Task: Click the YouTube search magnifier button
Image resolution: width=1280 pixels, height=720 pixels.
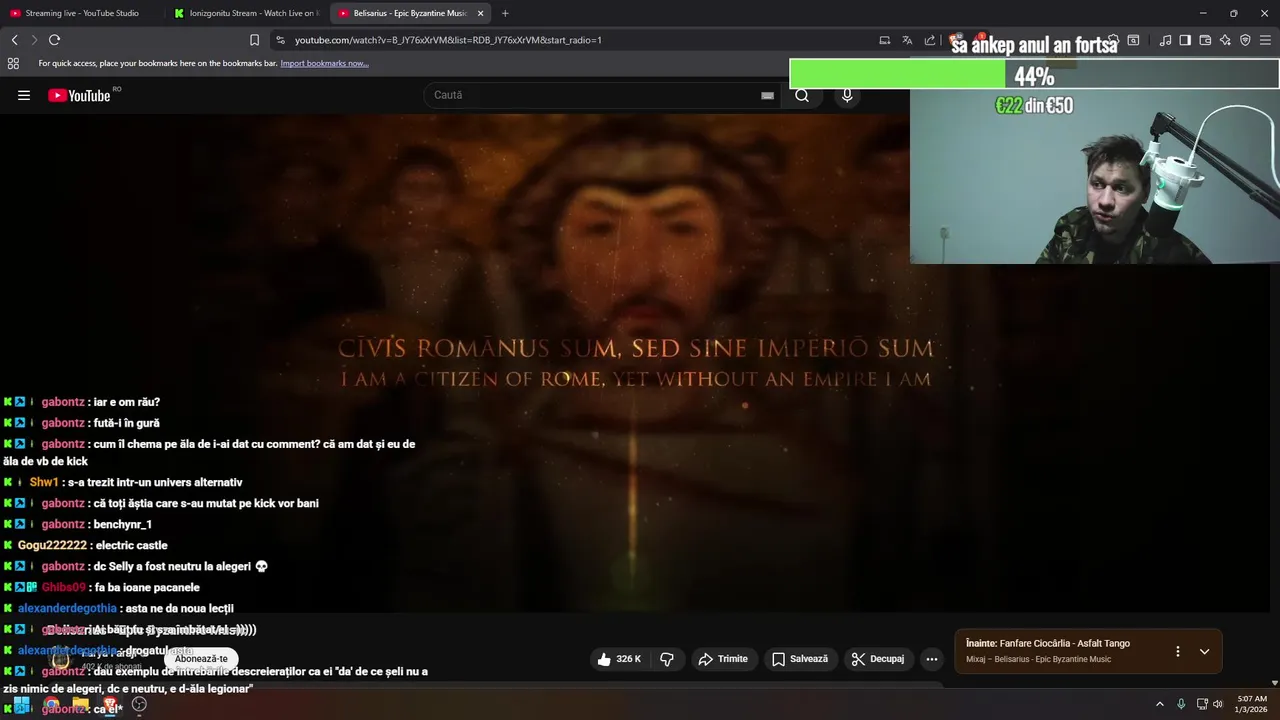Action: pos(802,95)
